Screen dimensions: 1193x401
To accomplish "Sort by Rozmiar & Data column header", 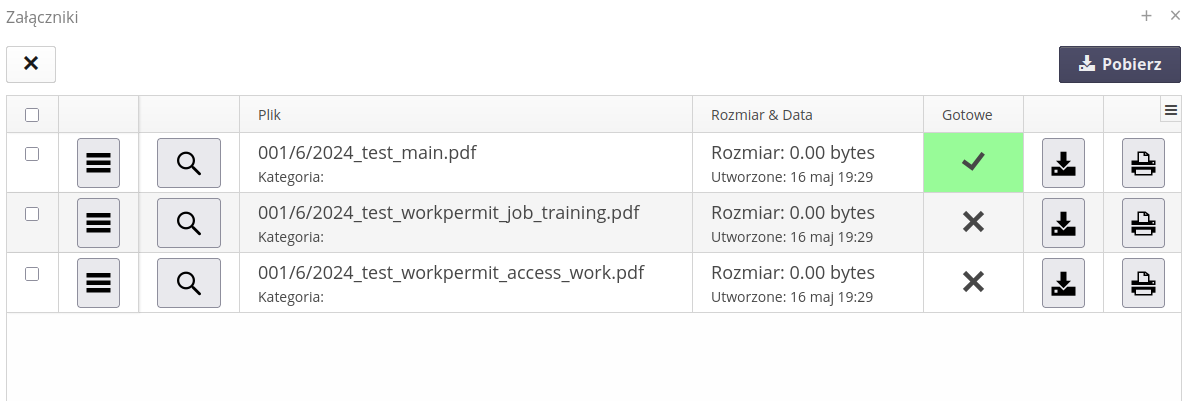I will click(x=761, y=115).
